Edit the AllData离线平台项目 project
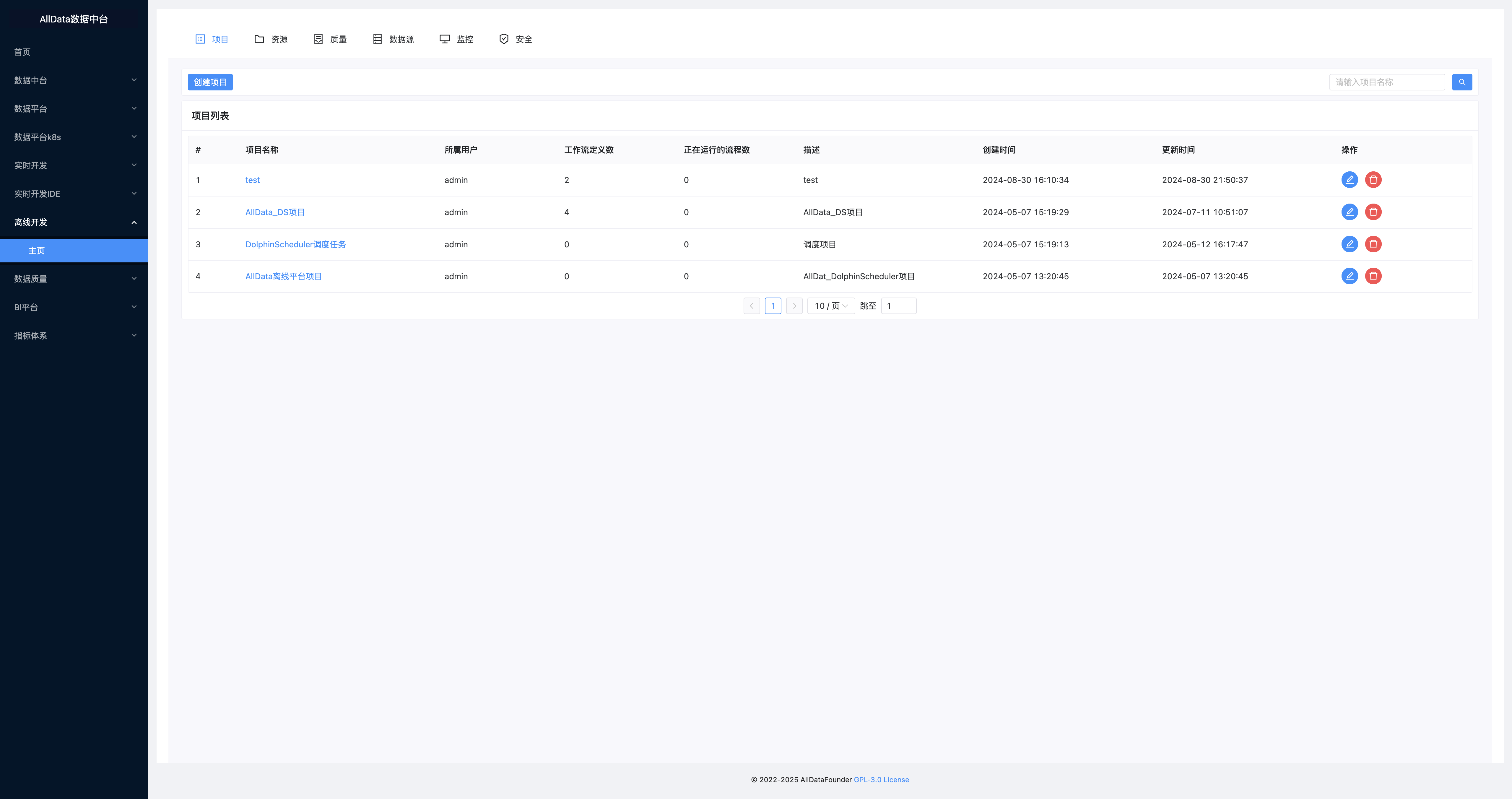The height and width of the screenshot is (799, 1512). tap(1350, 276)
